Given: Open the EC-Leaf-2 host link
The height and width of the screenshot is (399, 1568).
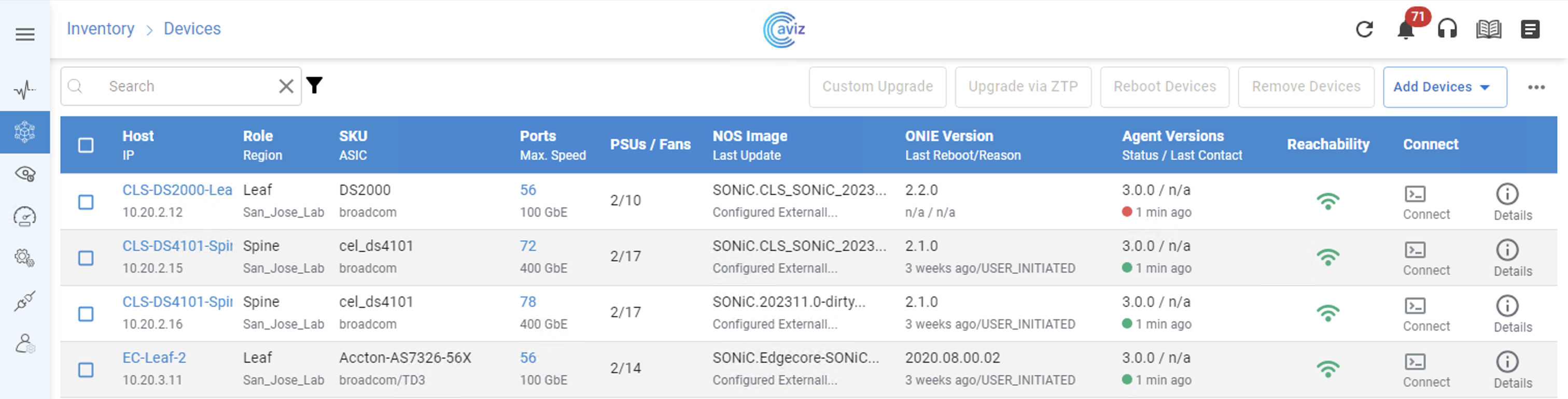Looking at the screenshot, I should click(x=154, y=358).
